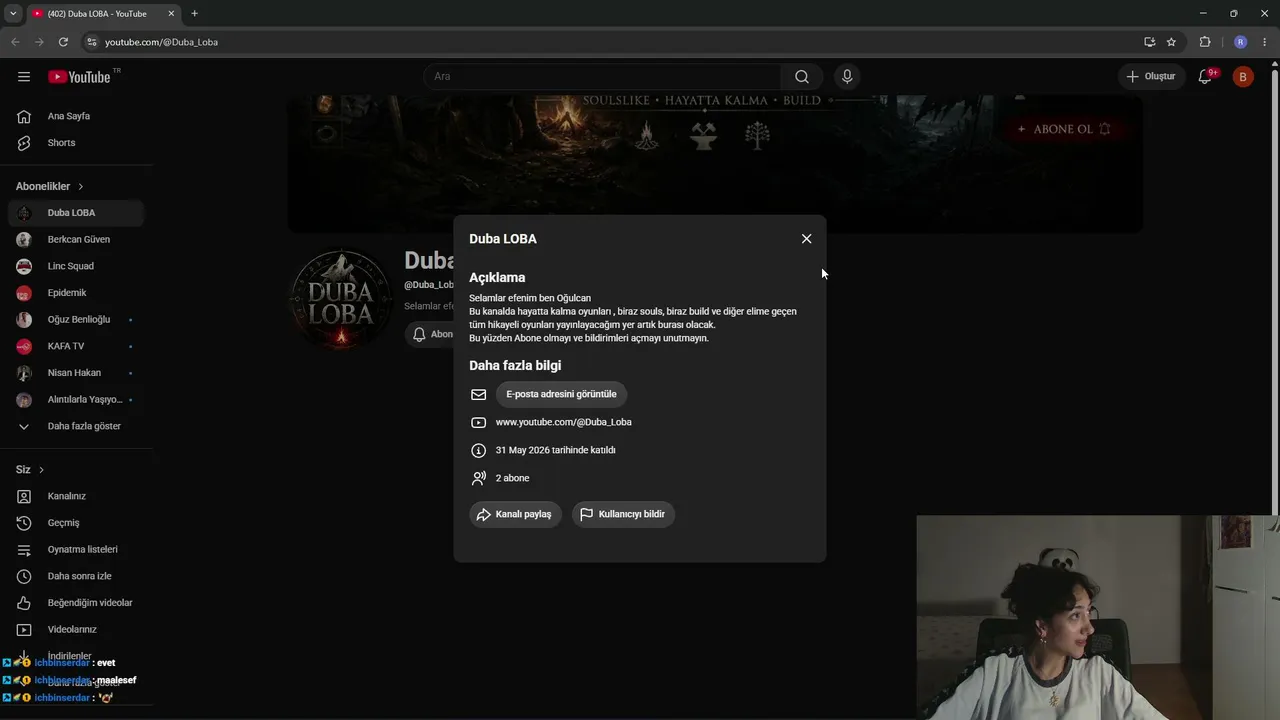Open Videolarınız in the sidebar
The height and width of the screenshot is (720, 1280).
[x=76, y=630]
